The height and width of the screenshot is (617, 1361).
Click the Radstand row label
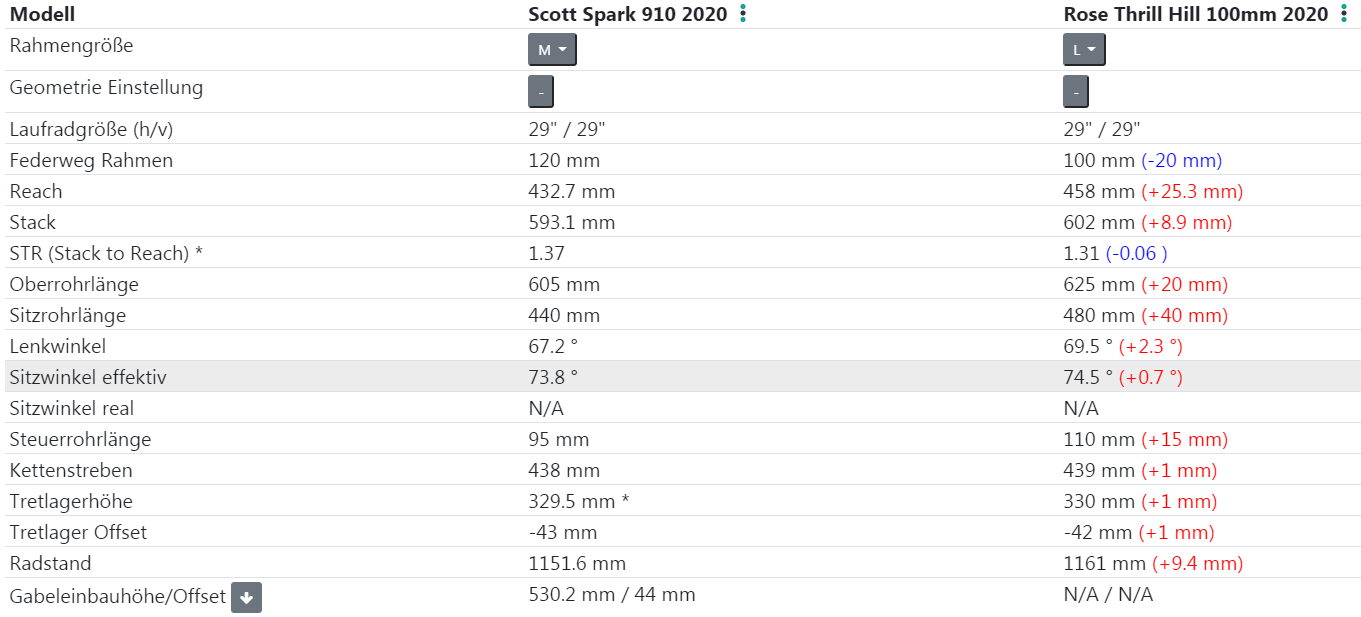pyautogui.click(x=50, y=563)
